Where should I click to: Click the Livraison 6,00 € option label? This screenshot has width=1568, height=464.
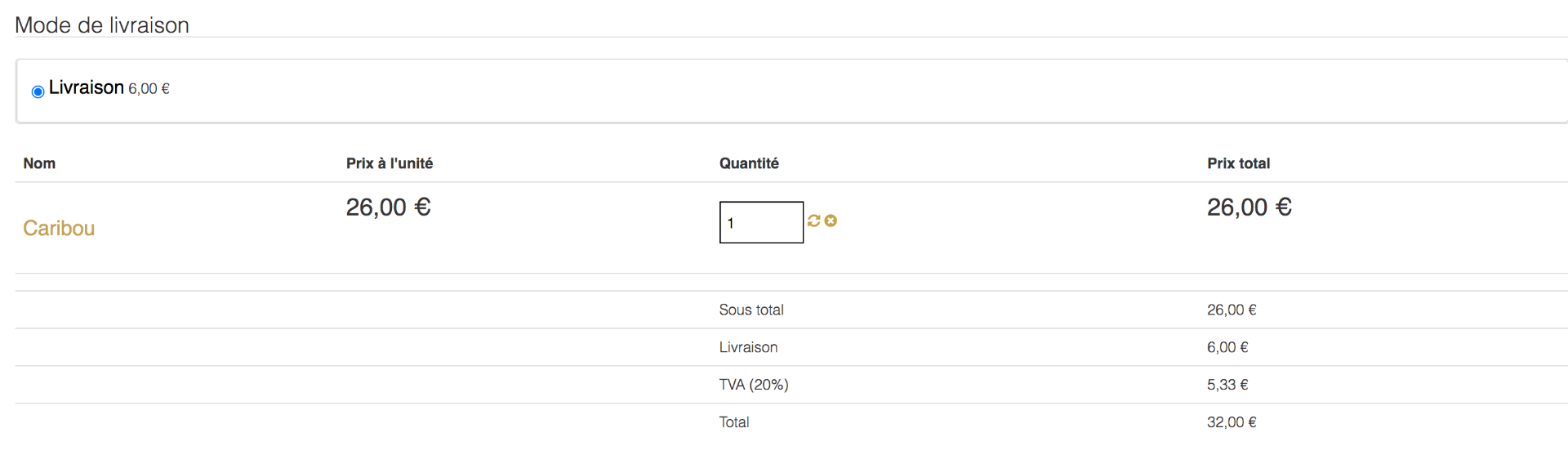click(x=109, y=88)
